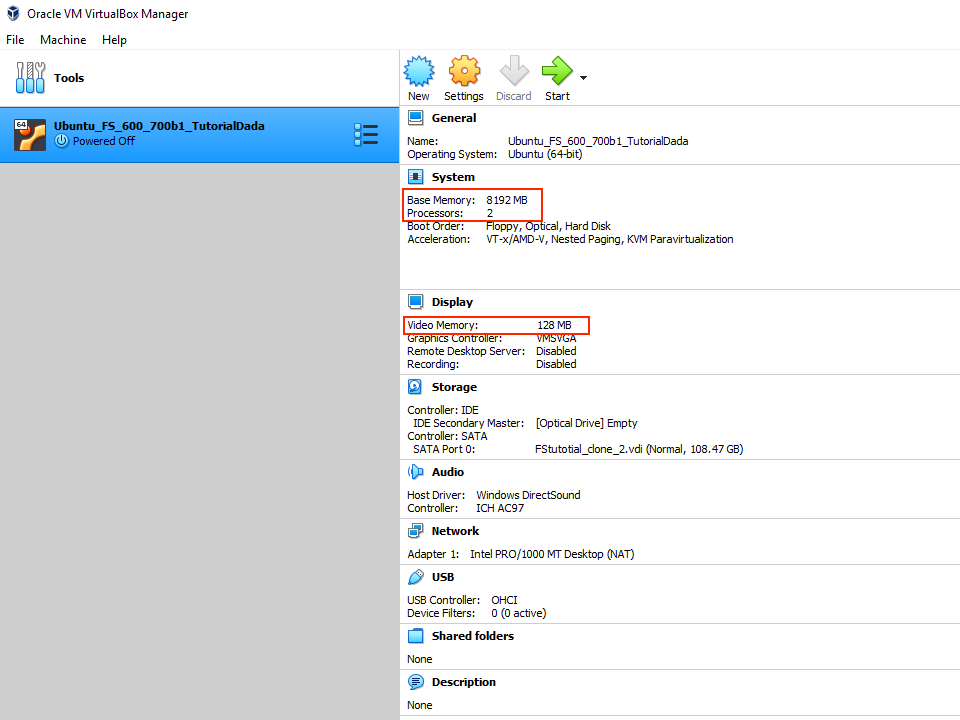Open the Help menu

pyautogui.click(x=114, y=40)
